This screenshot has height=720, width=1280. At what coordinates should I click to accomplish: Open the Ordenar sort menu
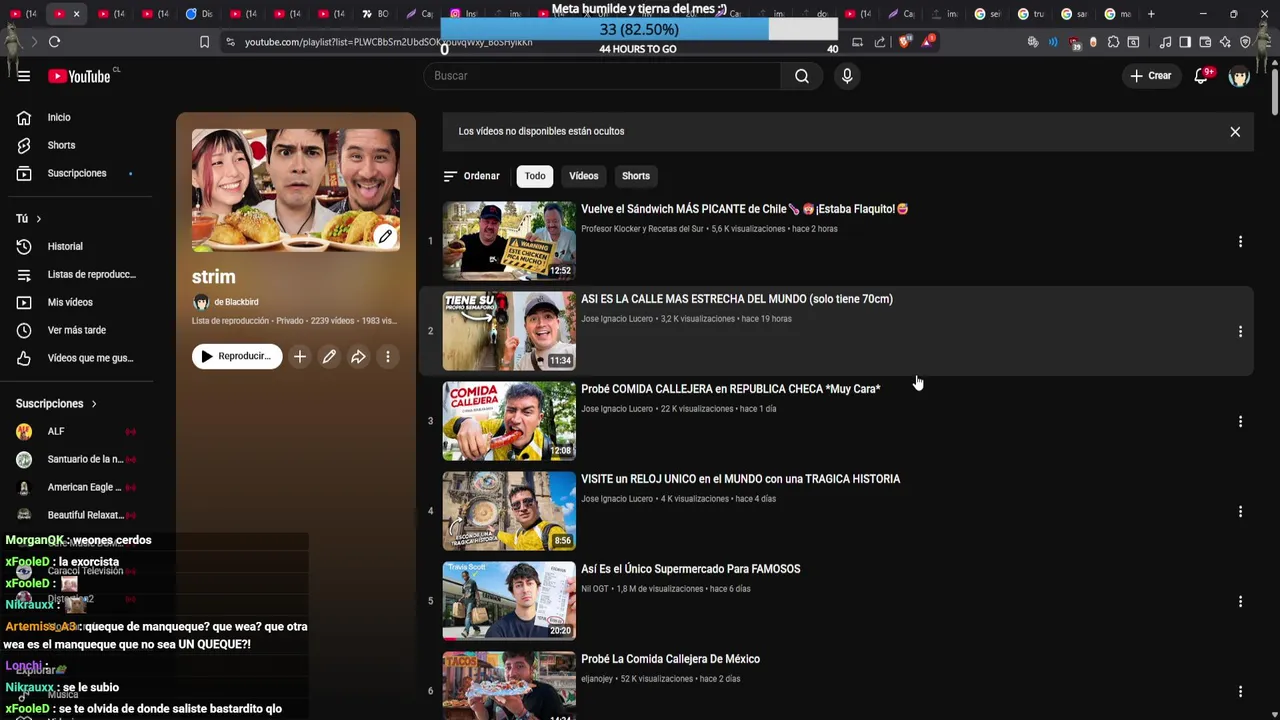[471, 176]
